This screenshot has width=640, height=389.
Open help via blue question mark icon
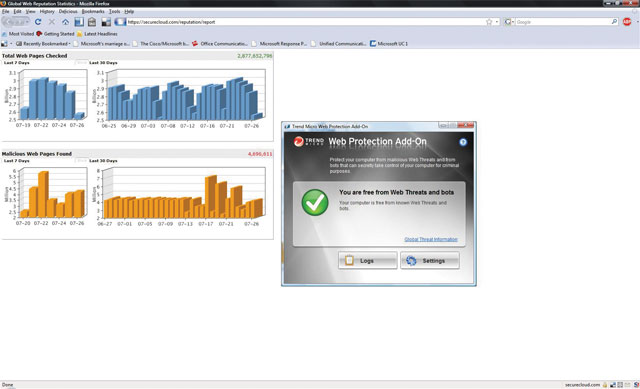463,142
